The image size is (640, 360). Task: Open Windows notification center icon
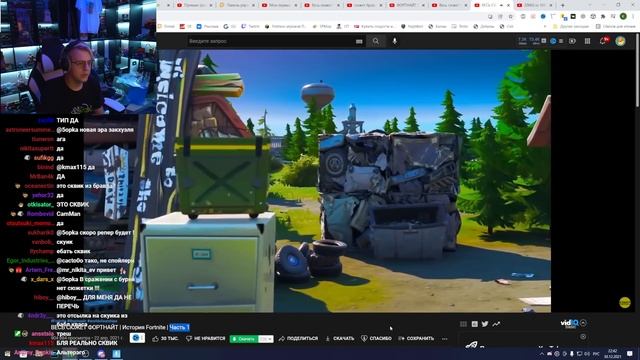[x=630, y=353]
